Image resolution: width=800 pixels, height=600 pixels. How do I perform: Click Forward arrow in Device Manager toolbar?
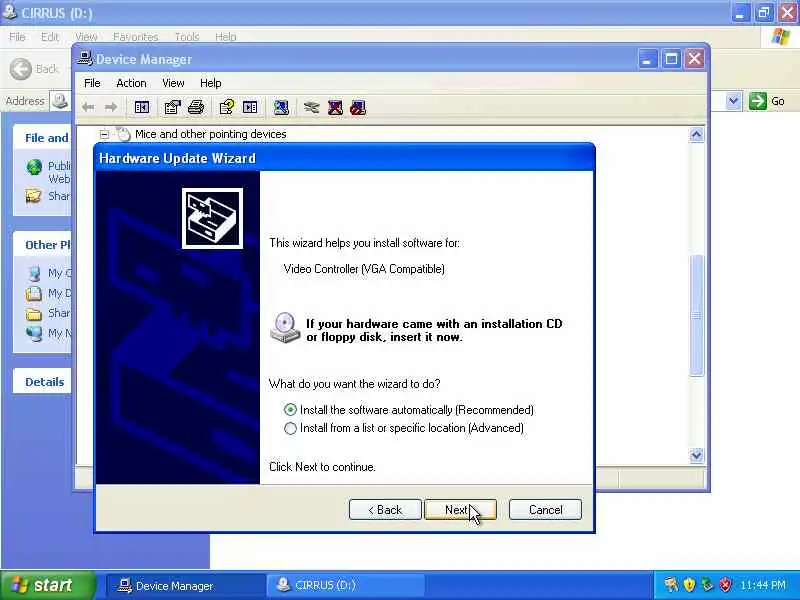click(x=111, y=107)
